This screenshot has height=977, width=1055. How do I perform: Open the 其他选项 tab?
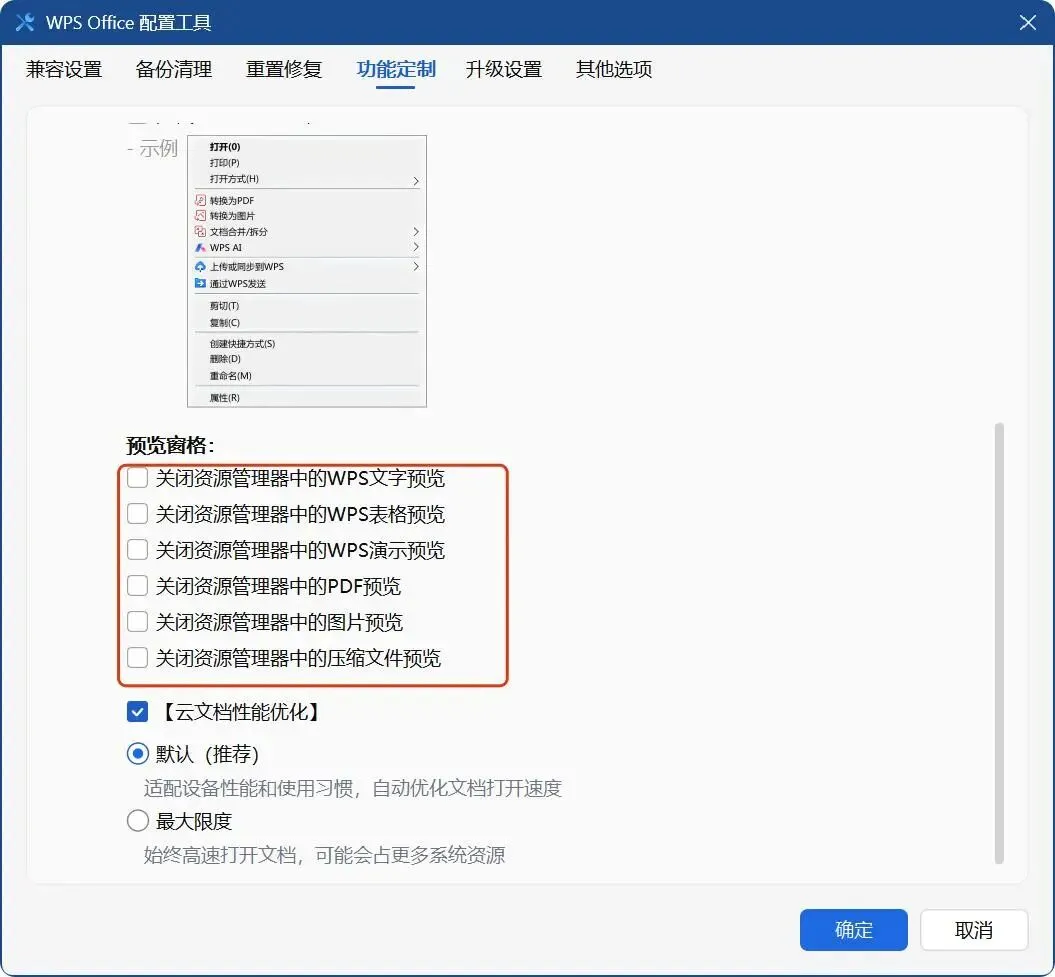click(614, 69)
